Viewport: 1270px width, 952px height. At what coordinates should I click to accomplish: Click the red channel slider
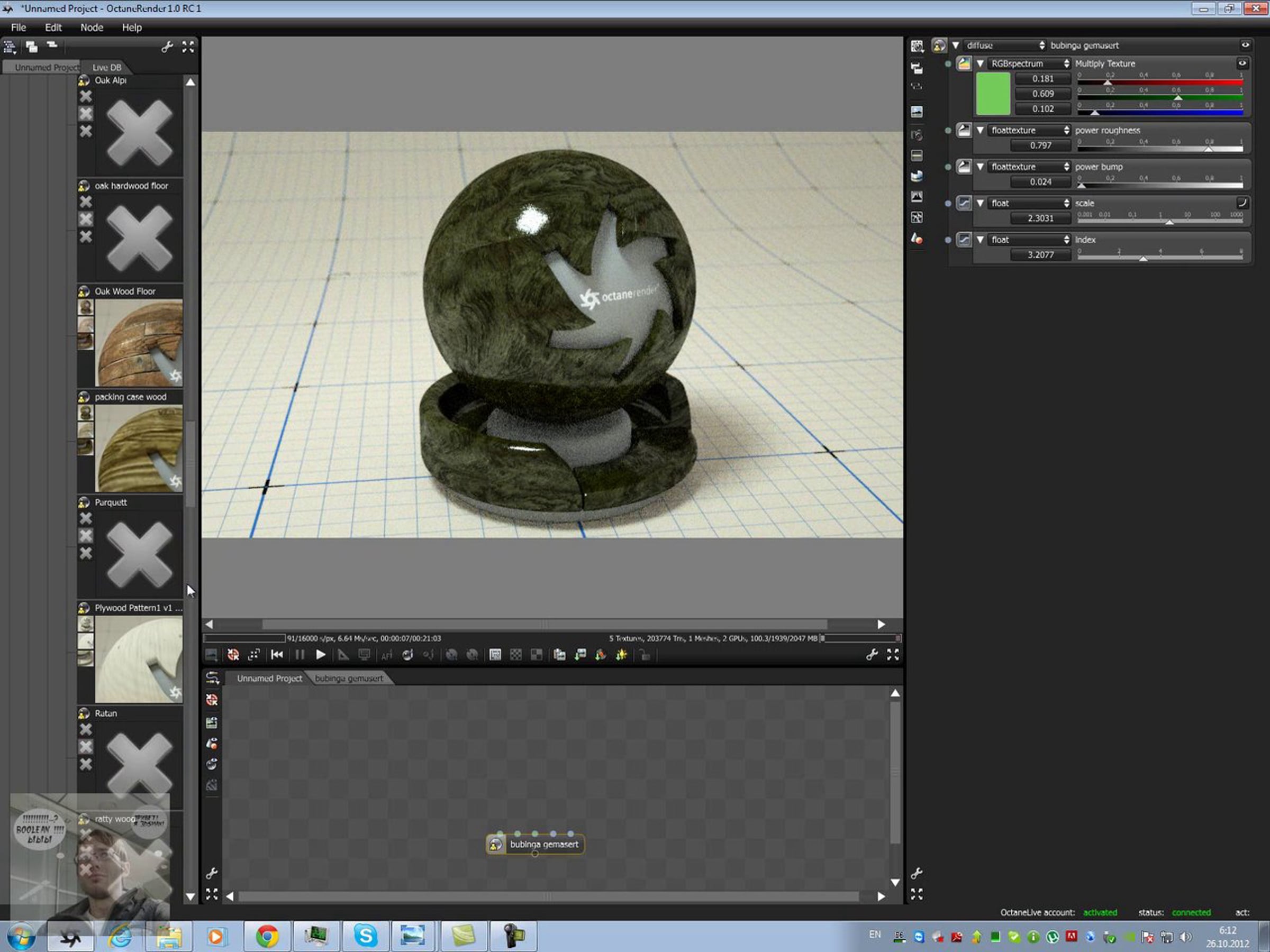(1160, 82)
